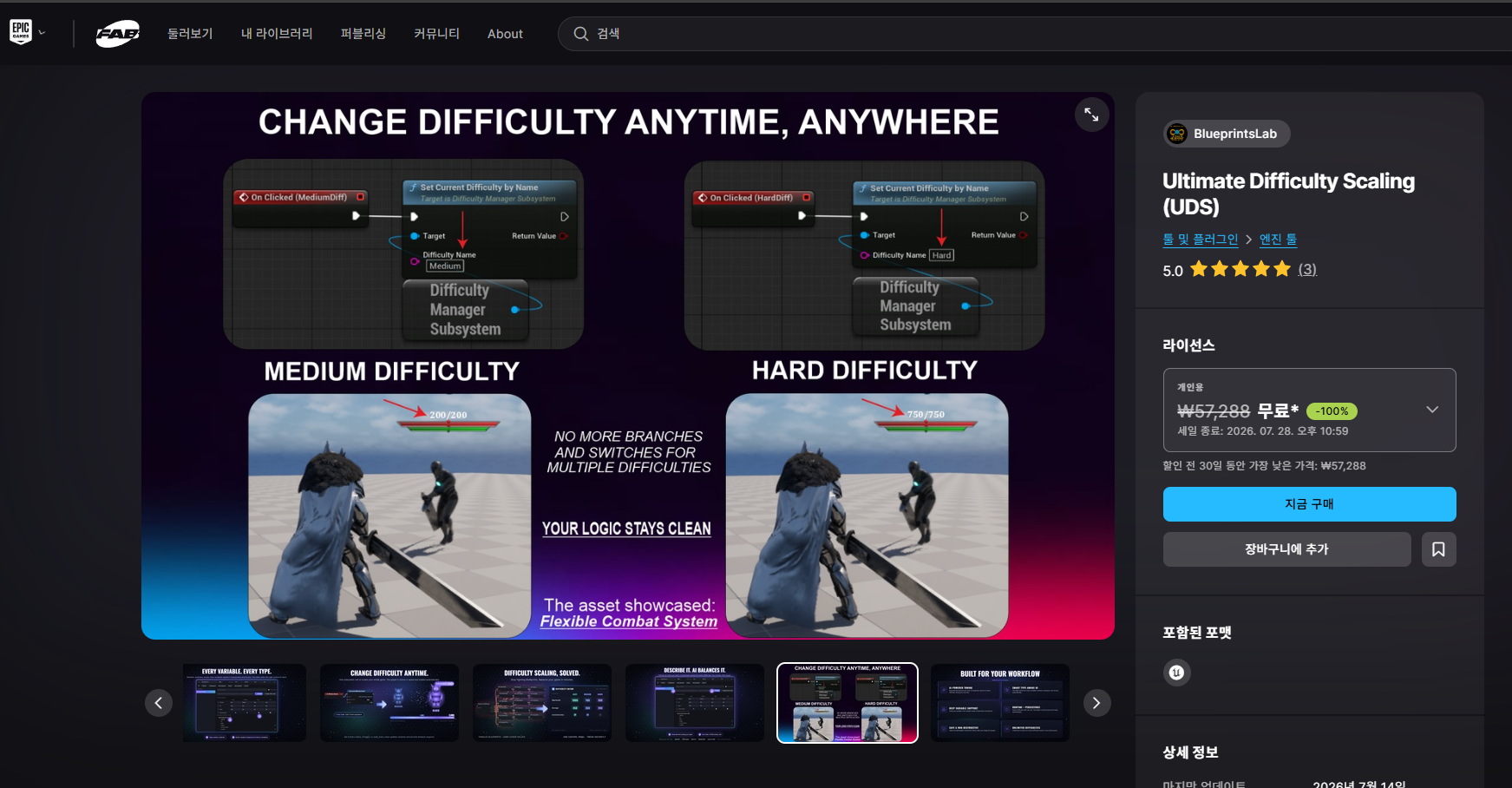
Task: Click the BlueprintsLab avatar icon
Action: click(x=1177, y=134)
